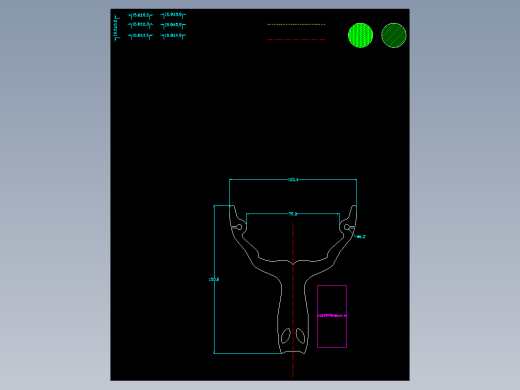The image size is (520, 390).
Task: Select the vertical dimension at top-left corner
Action: pos(116,28)
